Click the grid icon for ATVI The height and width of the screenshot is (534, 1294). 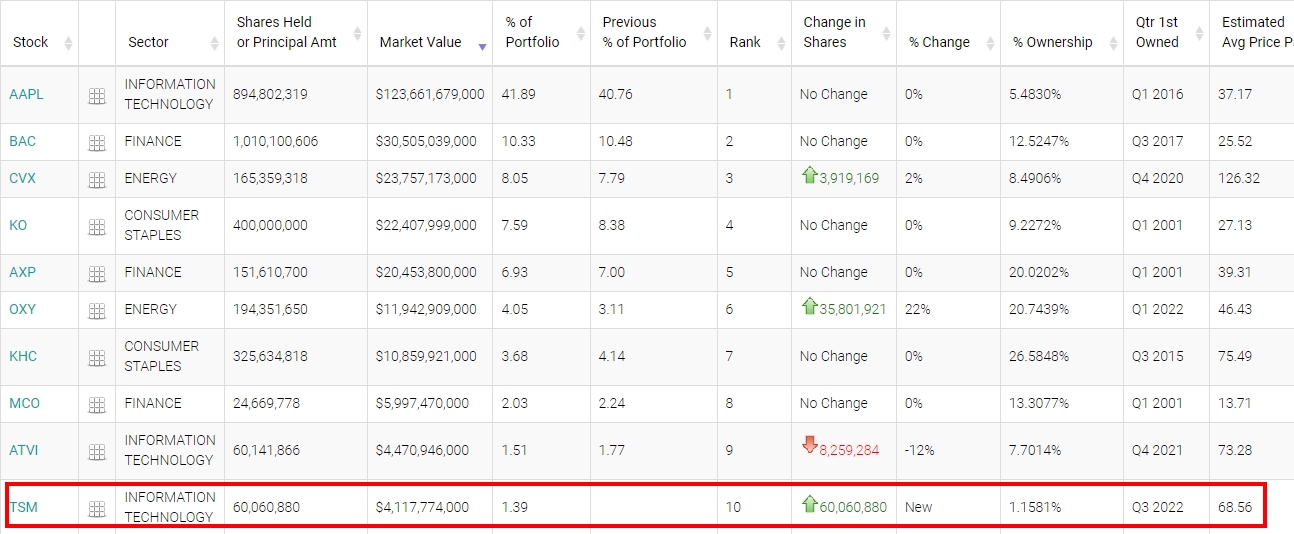(97, 452)
